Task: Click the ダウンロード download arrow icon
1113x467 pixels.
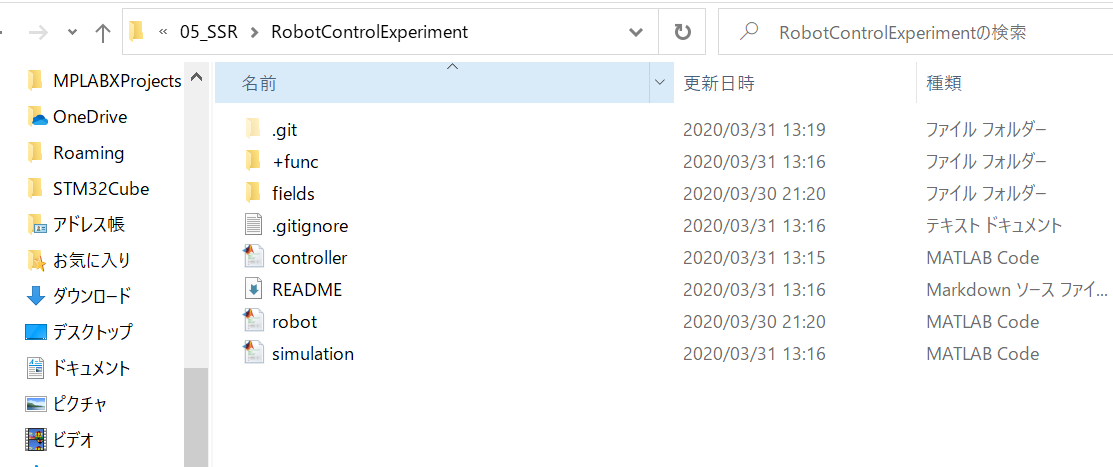Action: [x=35, y=296]
